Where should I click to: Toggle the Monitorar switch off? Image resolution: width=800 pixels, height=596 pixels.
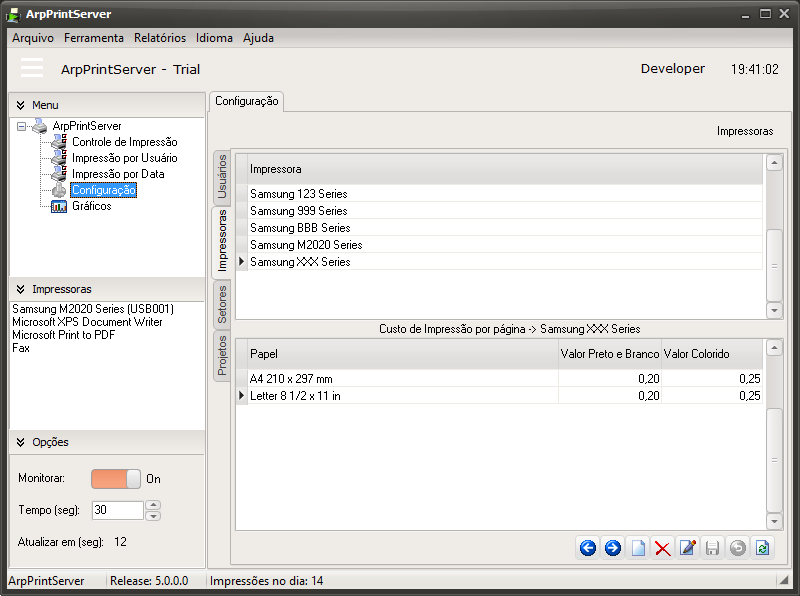click(x=116, y=479)
